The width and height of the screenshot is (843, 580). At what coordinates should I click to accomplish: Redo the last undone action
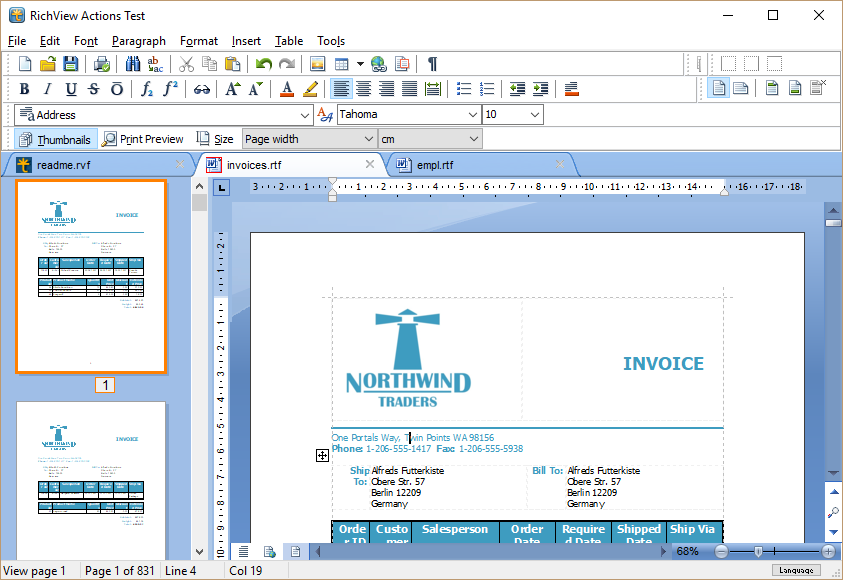pyautogui.click(x=287, y=64)
